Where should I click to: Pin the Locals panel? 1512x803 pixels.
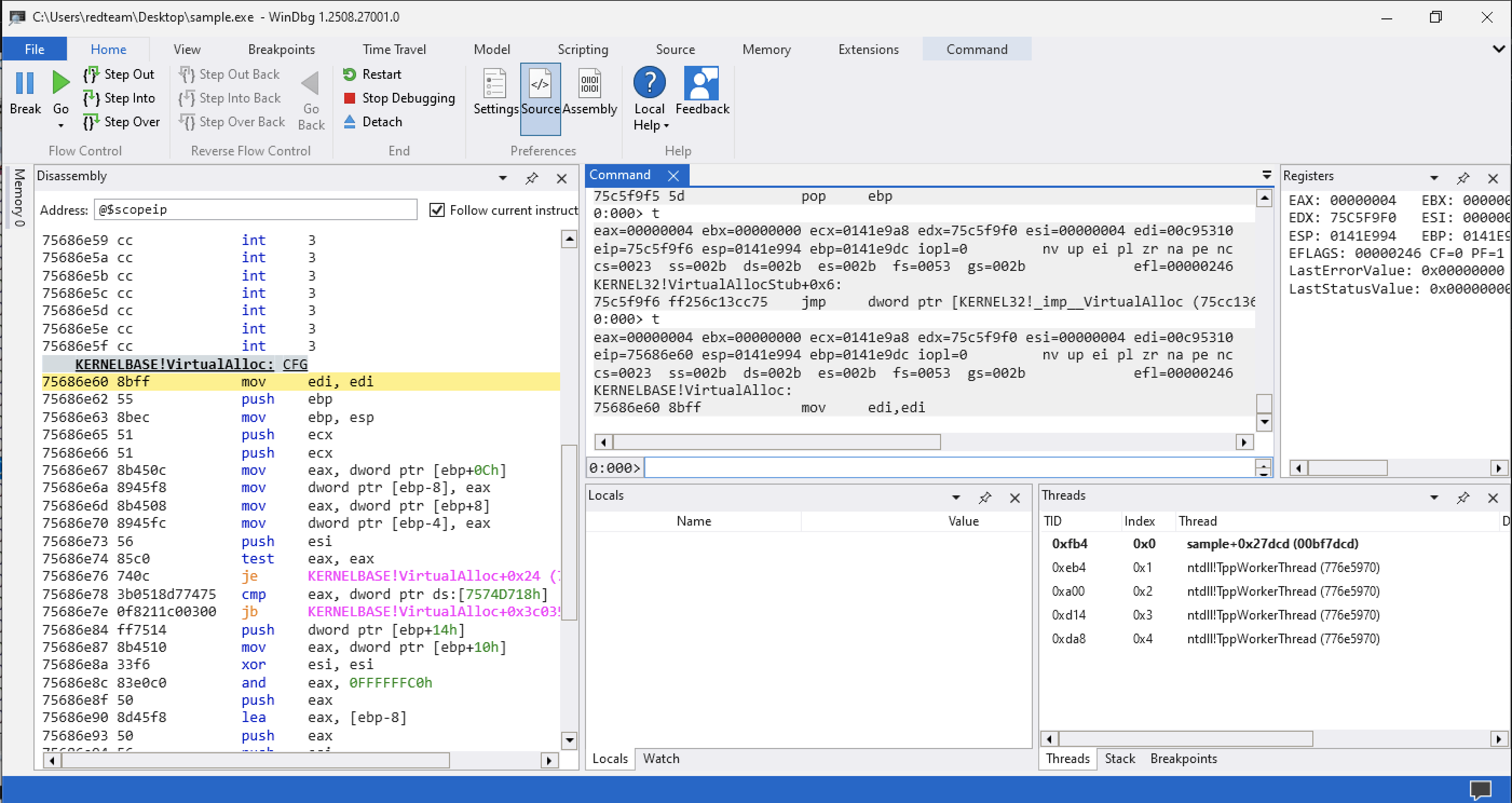coord(985,498)
